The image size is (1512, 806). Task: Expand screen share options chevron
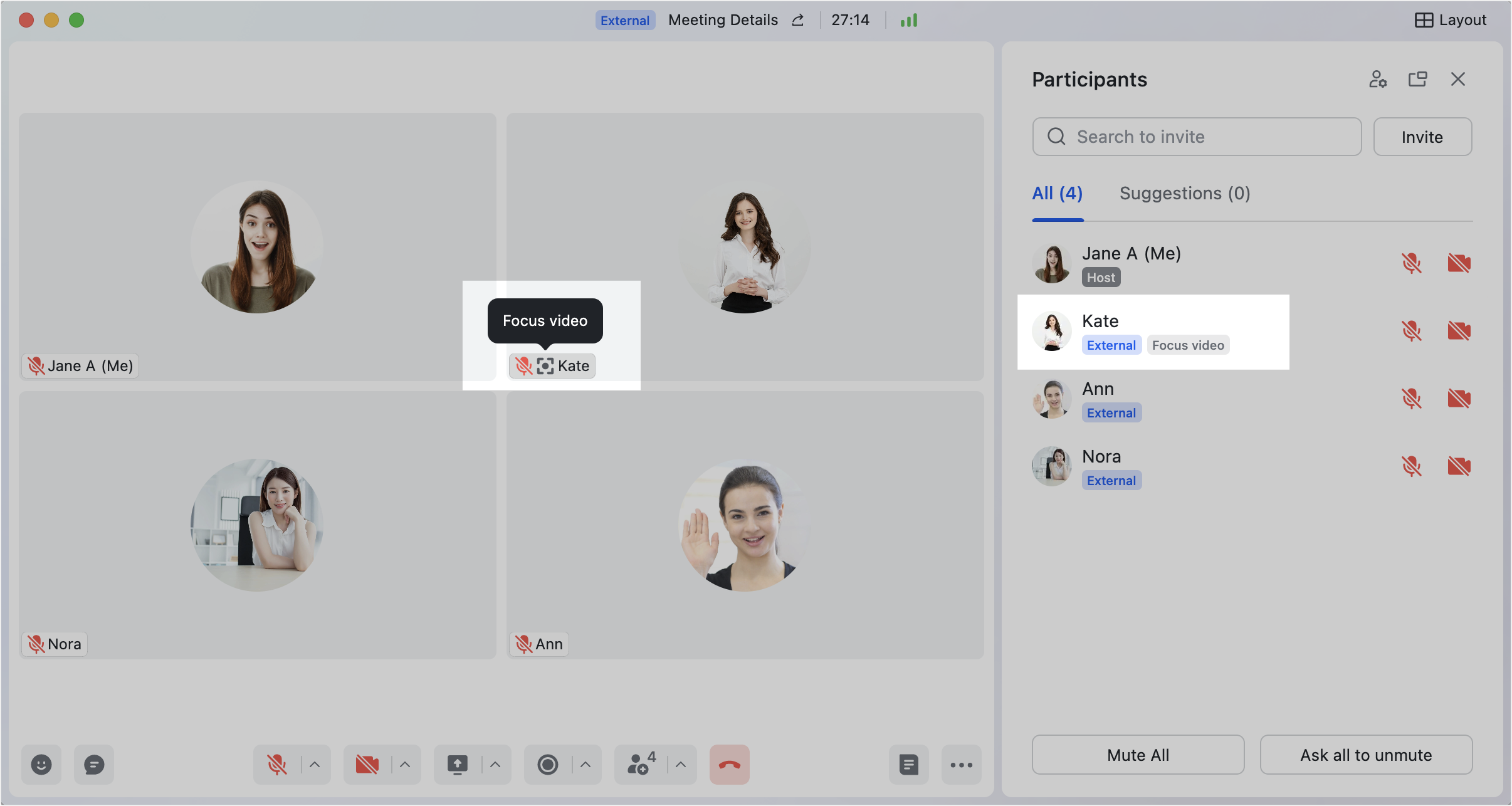[x=495, y=765]
